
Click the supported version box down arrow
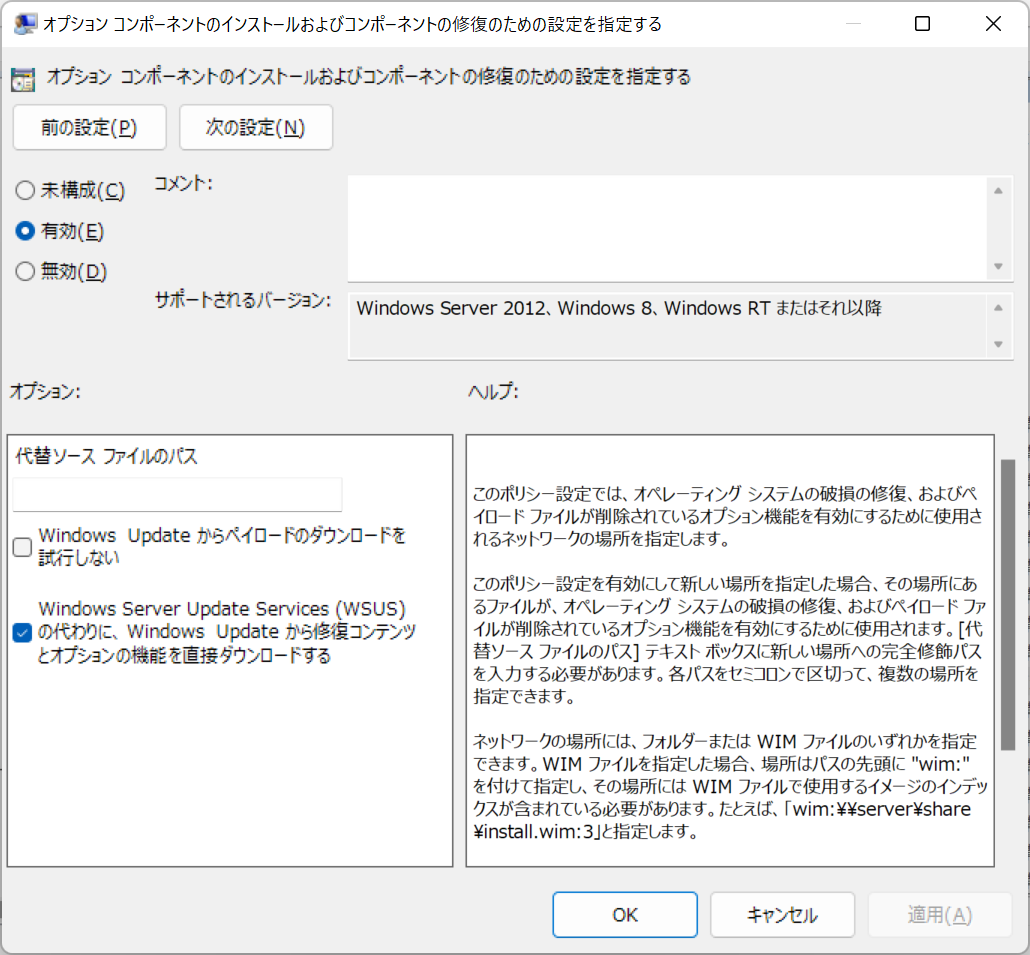998,344
